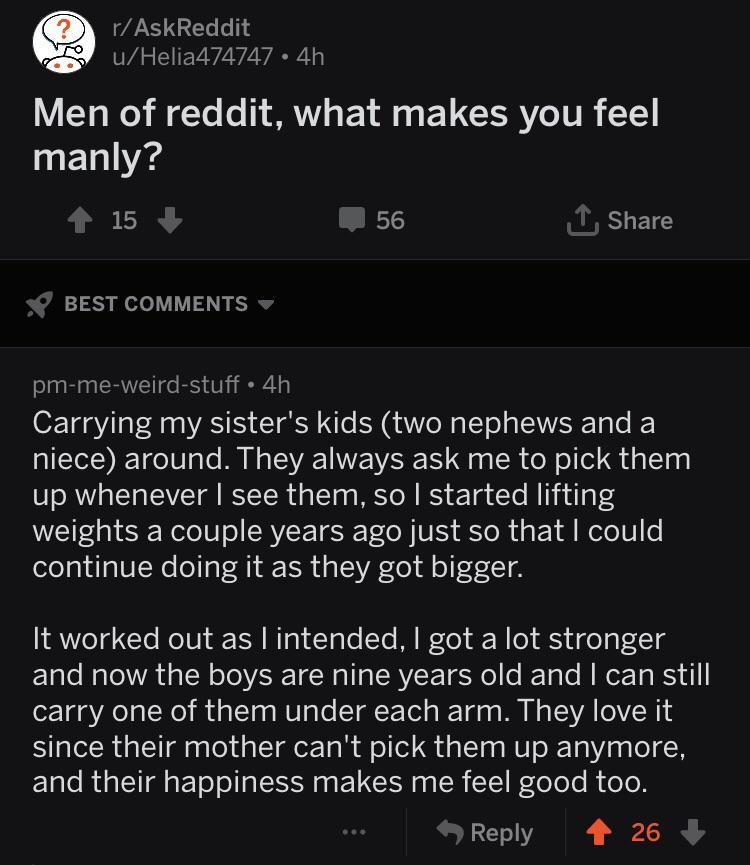This screenshot has height=865, width=750.
Task: Reply to pm-me-weird-stuff's comment
Action: [x=486, y=832]
